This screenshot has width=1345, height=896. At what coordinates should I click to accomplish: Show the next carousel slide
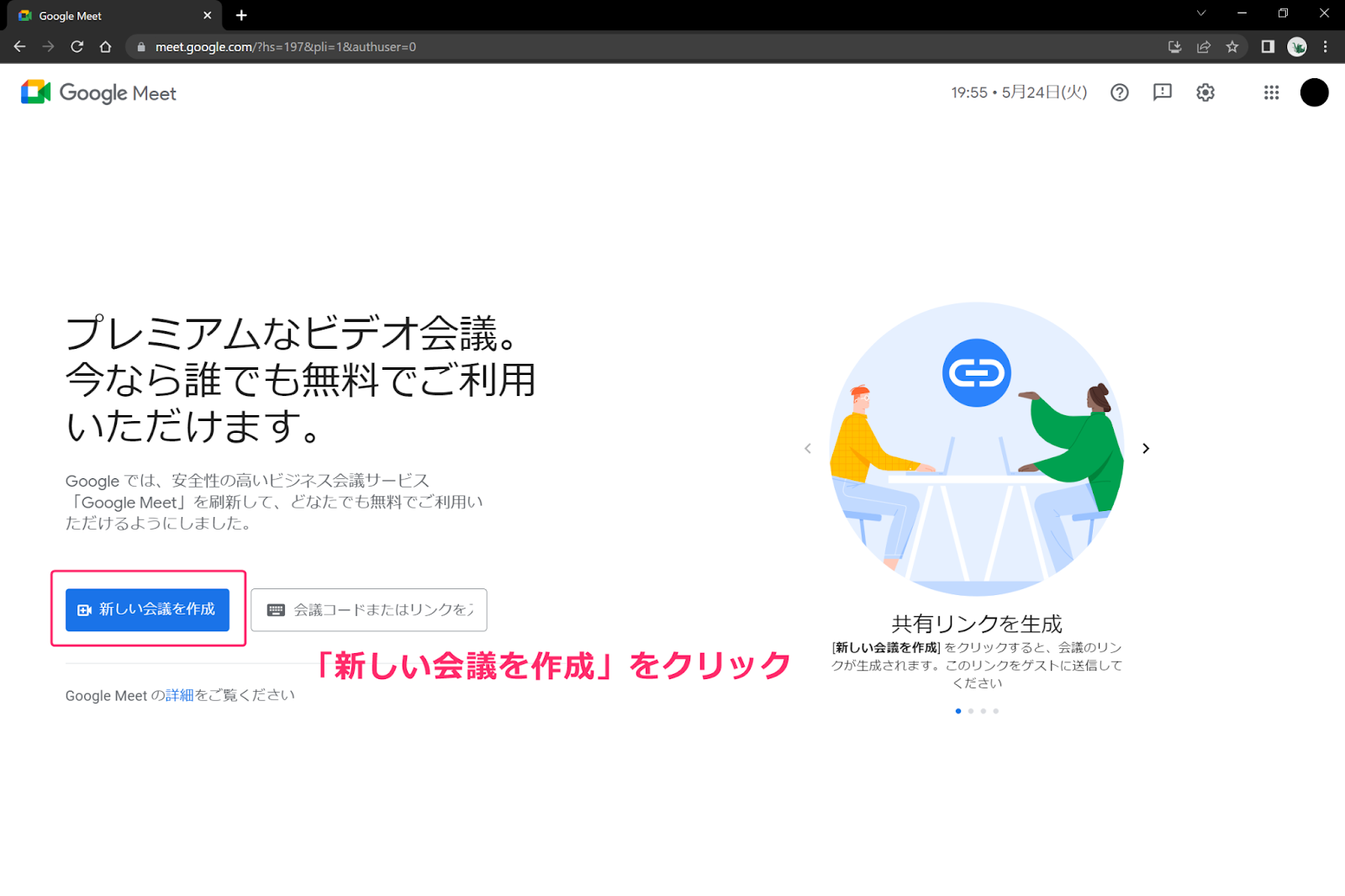tap(1146, 448)
